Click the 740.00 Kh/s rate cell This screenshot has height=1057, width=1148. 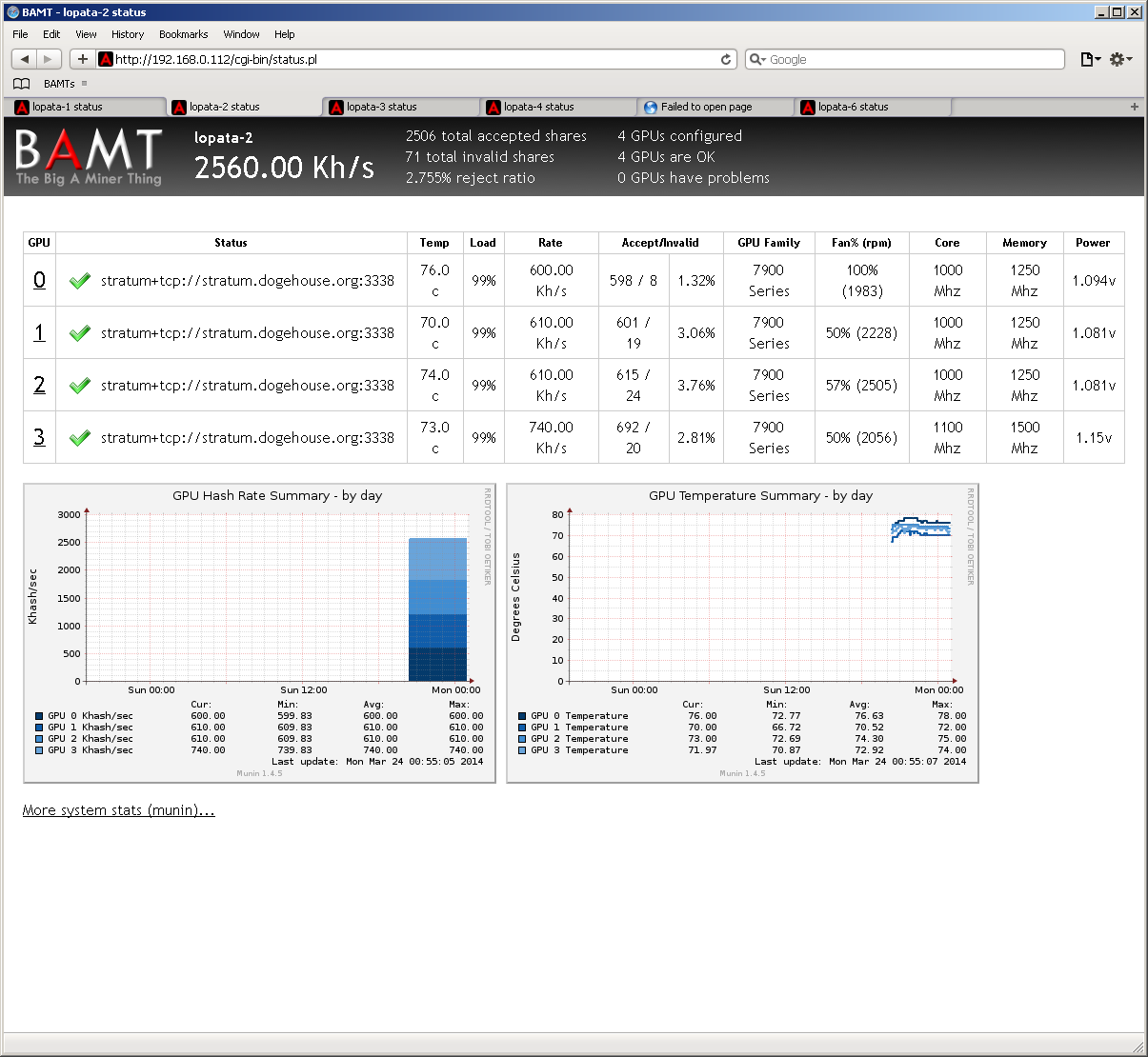pos(552,438)
